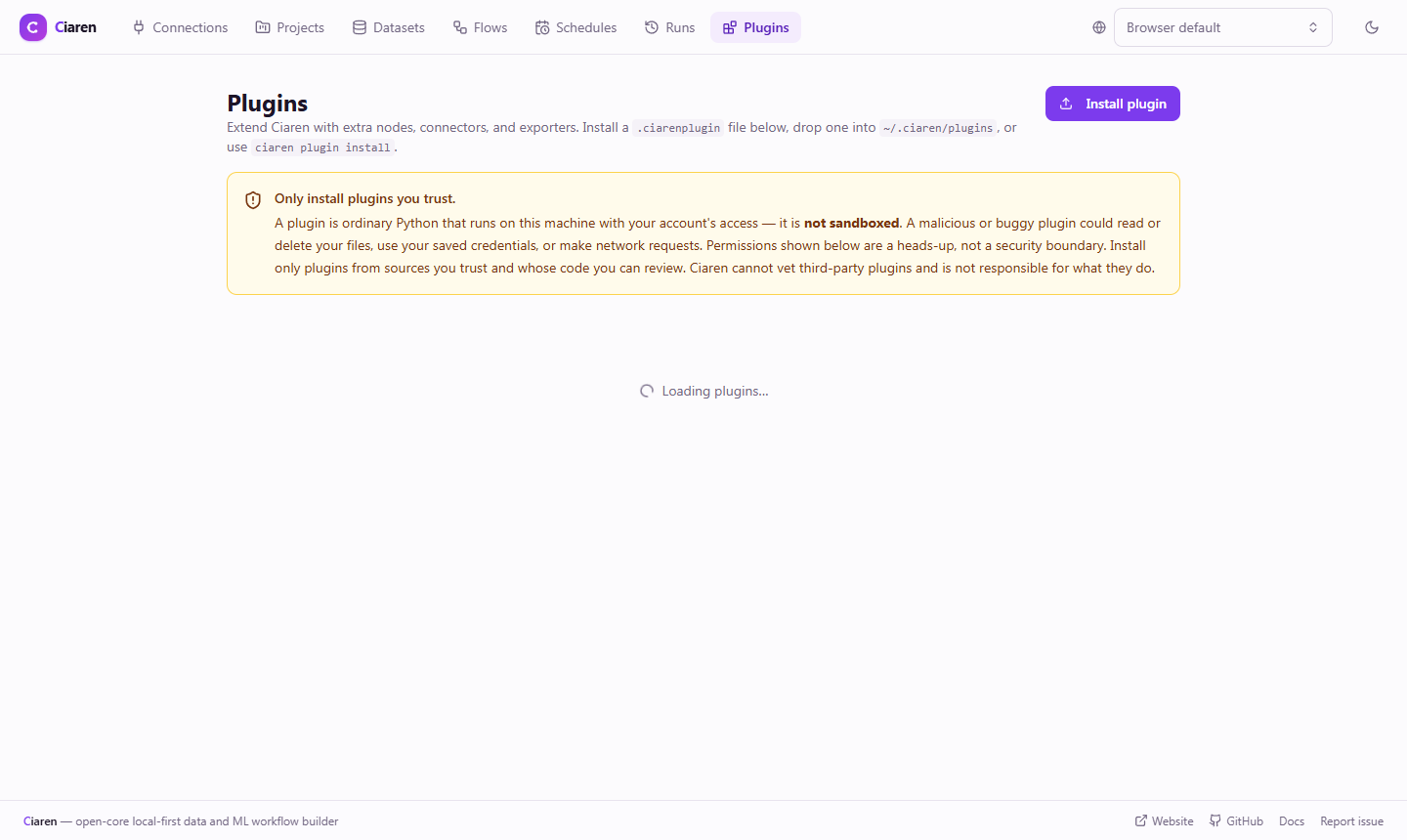Image resolution: width=1407 pixels, height=840 pixels.
Task: Open the Website footer link
Action: pos(1165,821)
